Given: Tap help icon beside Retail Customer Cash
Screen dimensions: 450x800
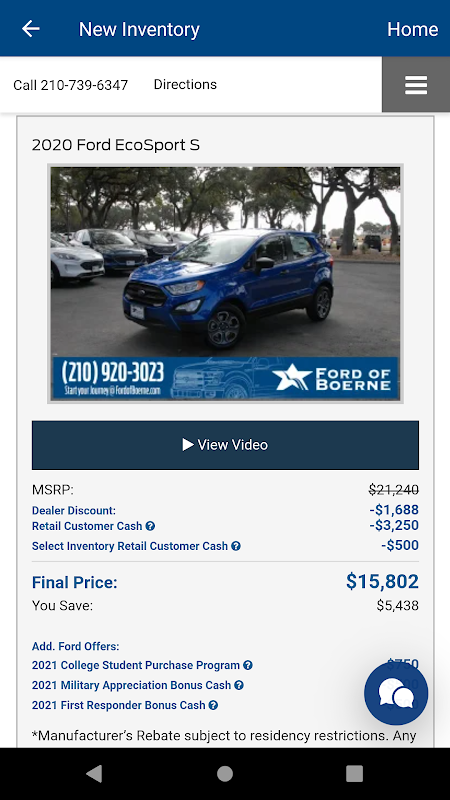Looking at the screenshot, I should coord(150,526).
